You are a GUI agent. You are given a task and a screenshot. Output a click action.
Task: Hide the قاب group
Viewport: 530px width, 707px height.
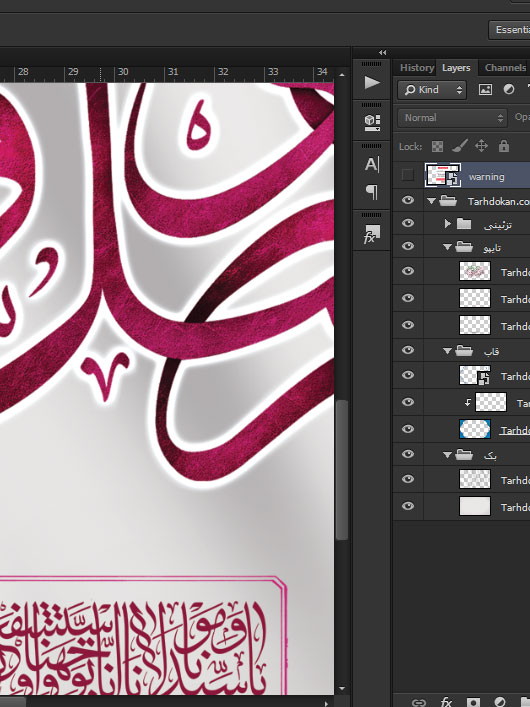click(x=408, y=350)
